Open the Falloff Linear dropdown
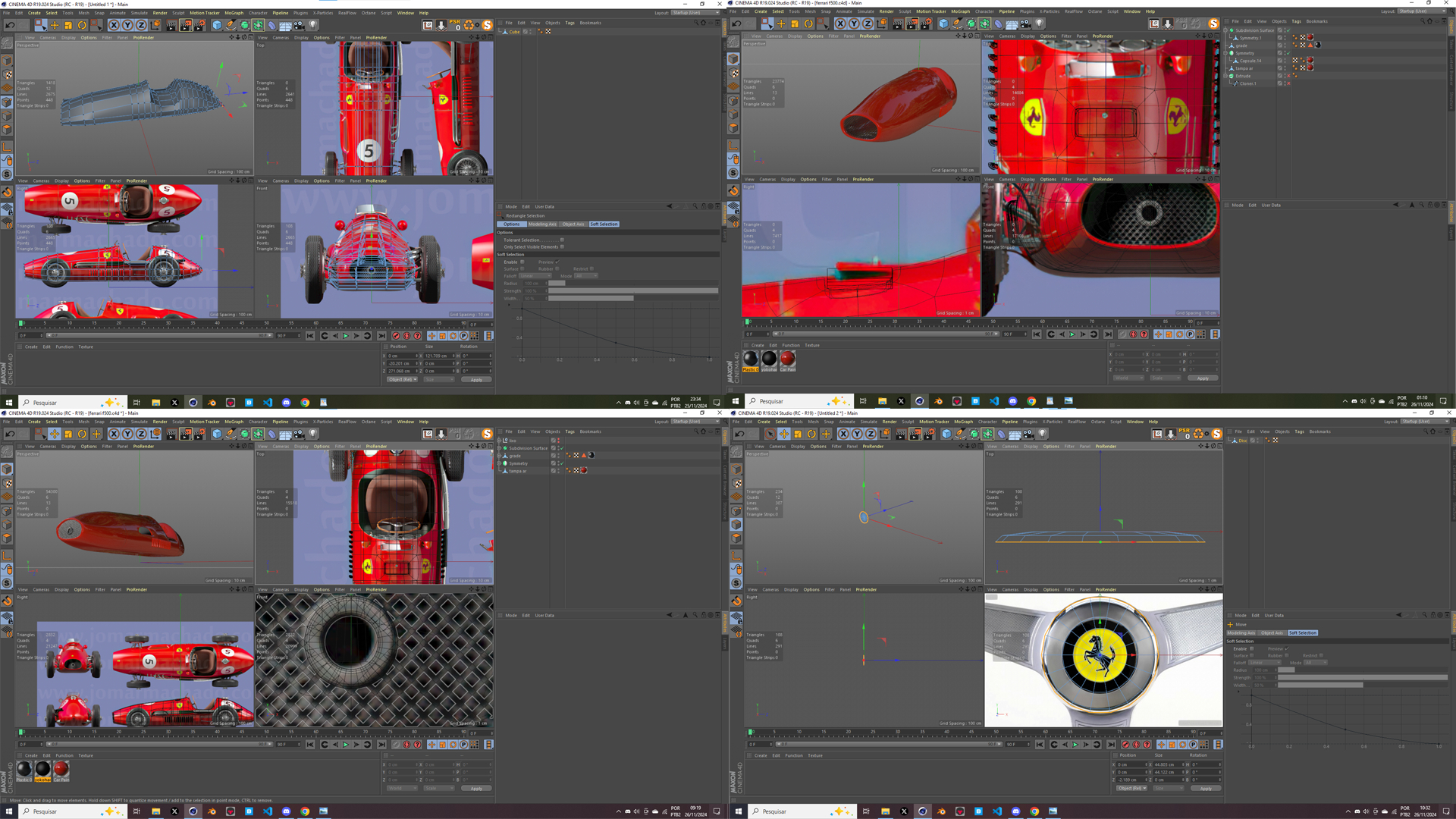 (x=535, y=276)
